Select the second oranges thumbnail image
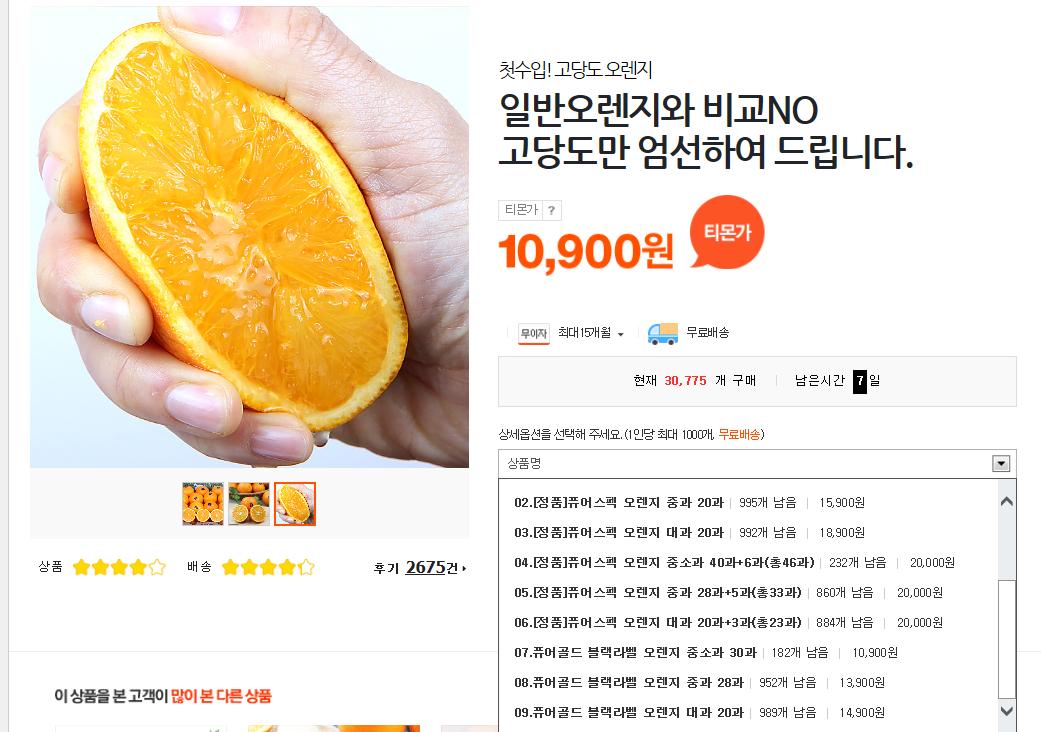 coord(249,504)
